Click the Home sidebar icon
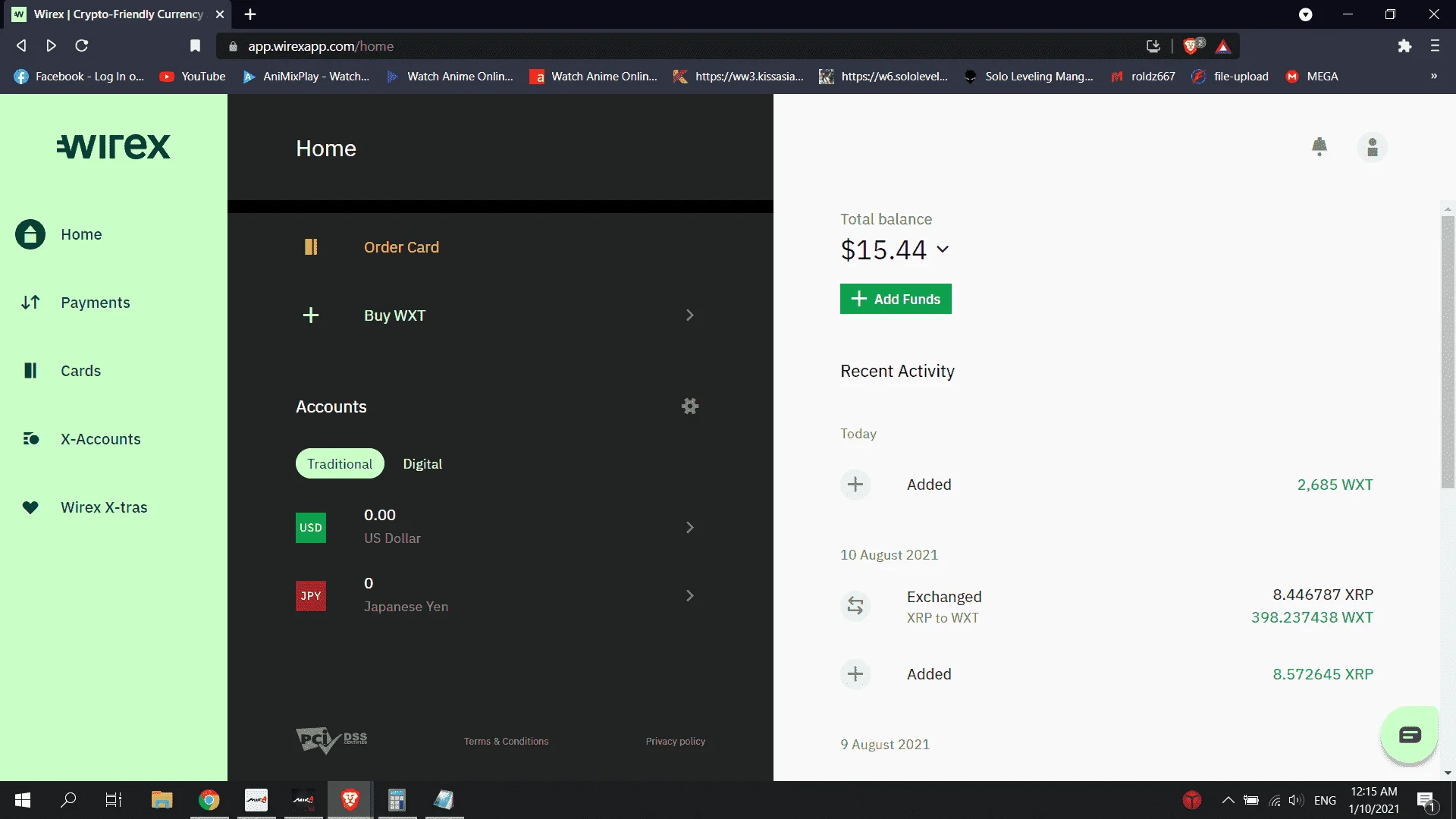This screenshot has height=819, width=1456. (x=30, y=234)
